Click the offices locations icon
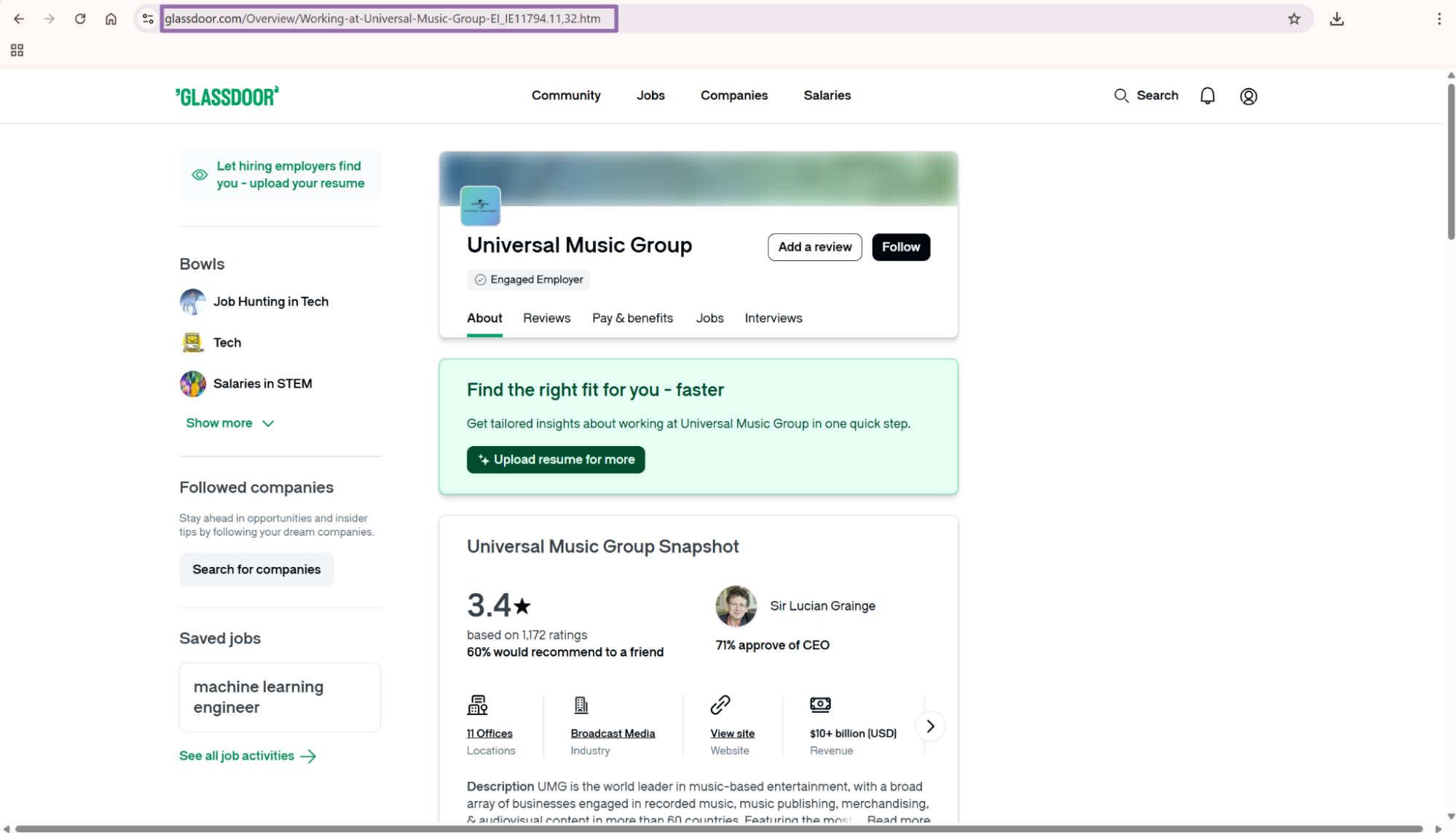1456x833 pixels. (x=477, y=705)
